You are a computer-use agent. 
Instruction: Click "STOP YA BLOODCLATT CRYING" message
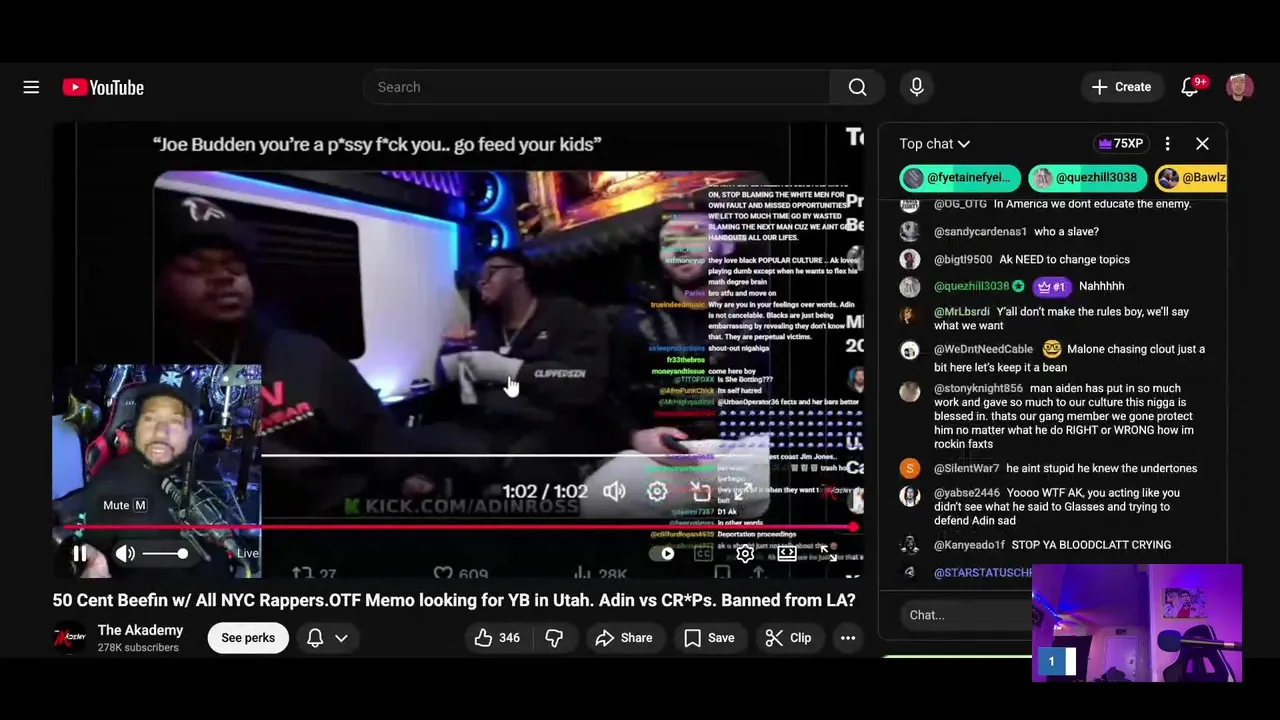point(1091,545)
